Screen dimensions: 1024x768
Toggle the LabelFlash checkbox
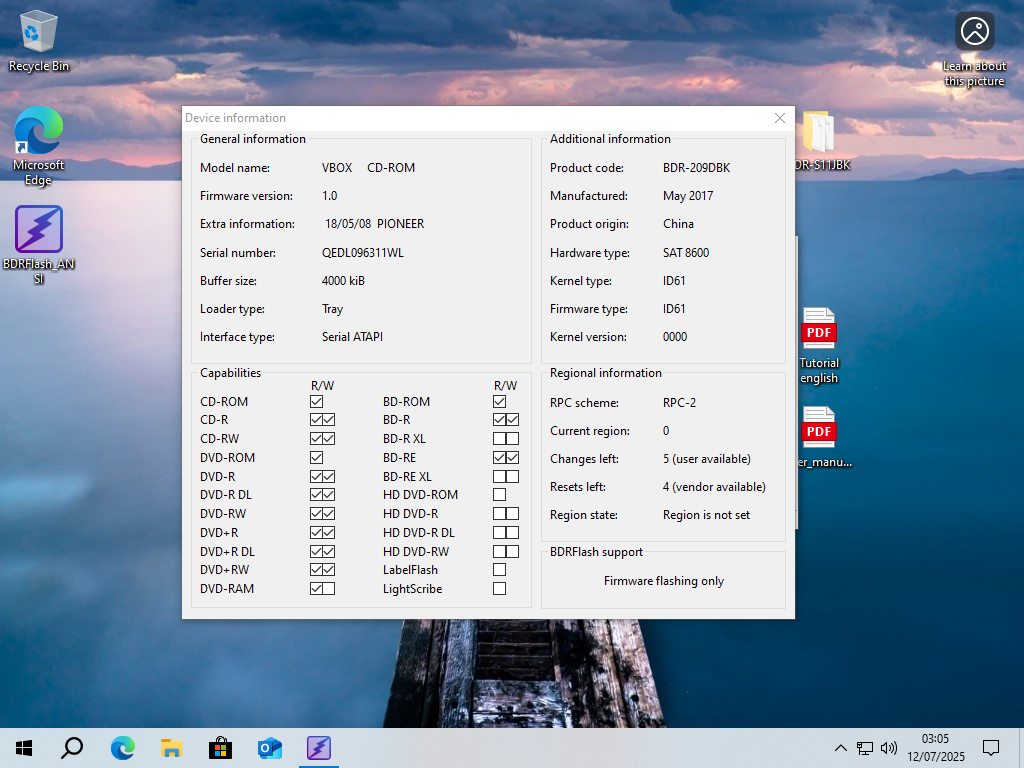[500, 569]
